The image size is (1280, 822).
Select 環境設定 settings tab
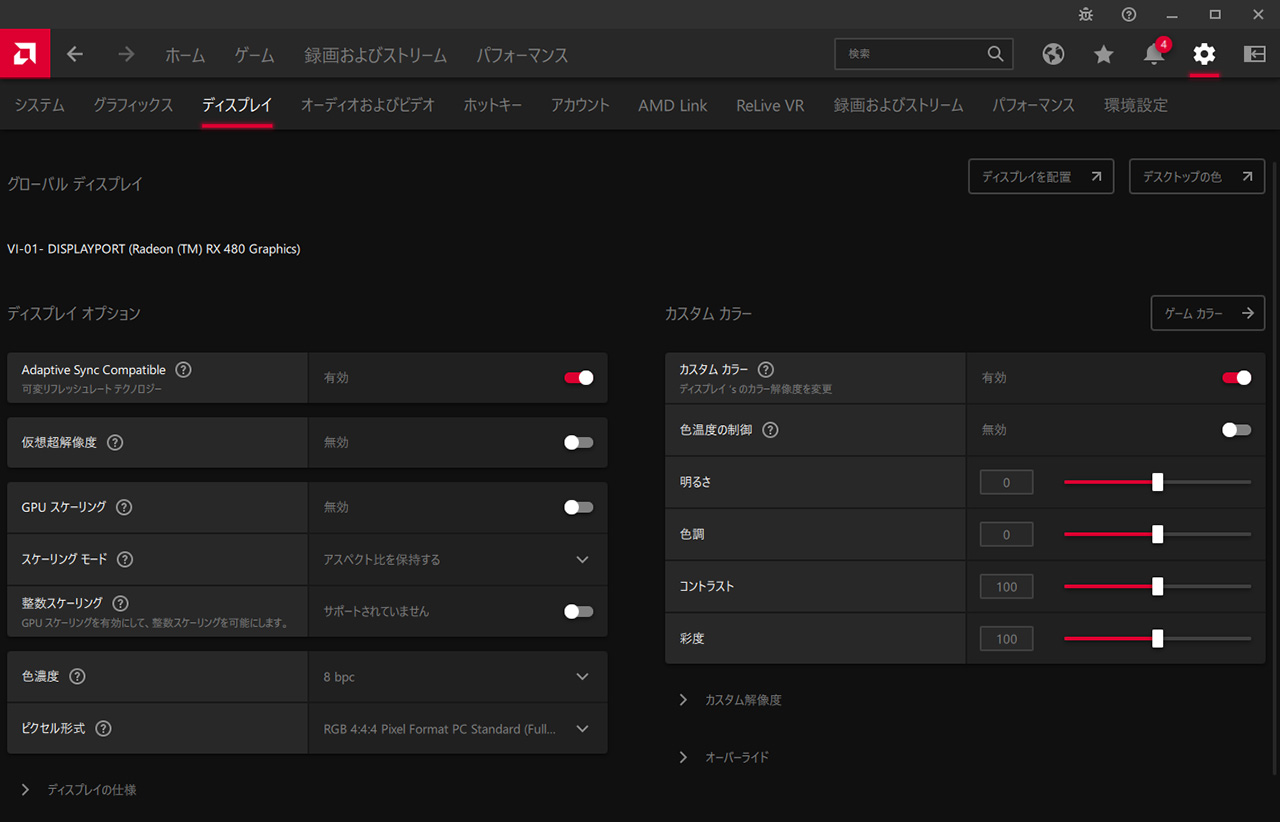click(1136, 105)
